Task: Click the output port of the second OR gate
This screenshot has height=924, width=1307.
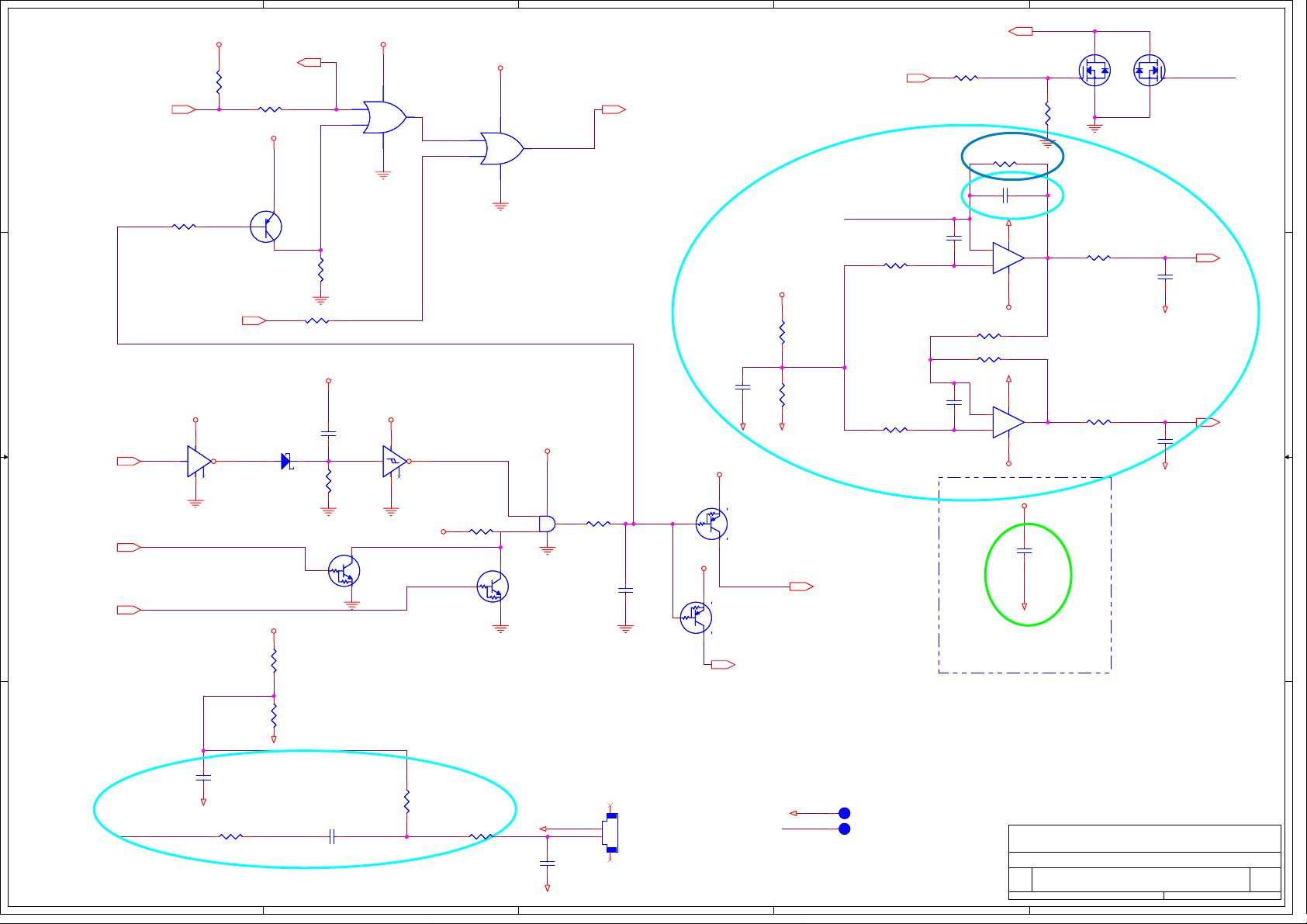Action: coord(614,109)
